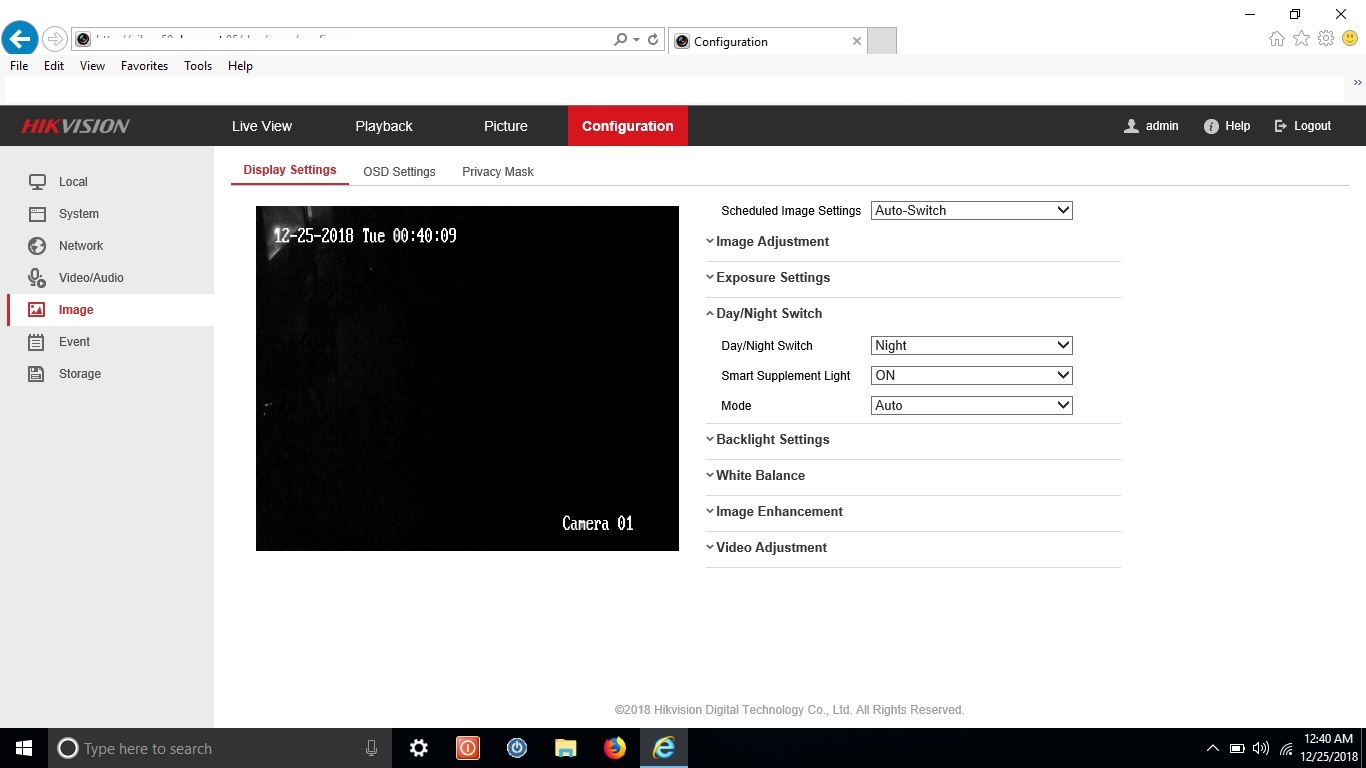Expand the Image Adjustment section
This screenshot has height=768, width=1366.
click(771, 242)
